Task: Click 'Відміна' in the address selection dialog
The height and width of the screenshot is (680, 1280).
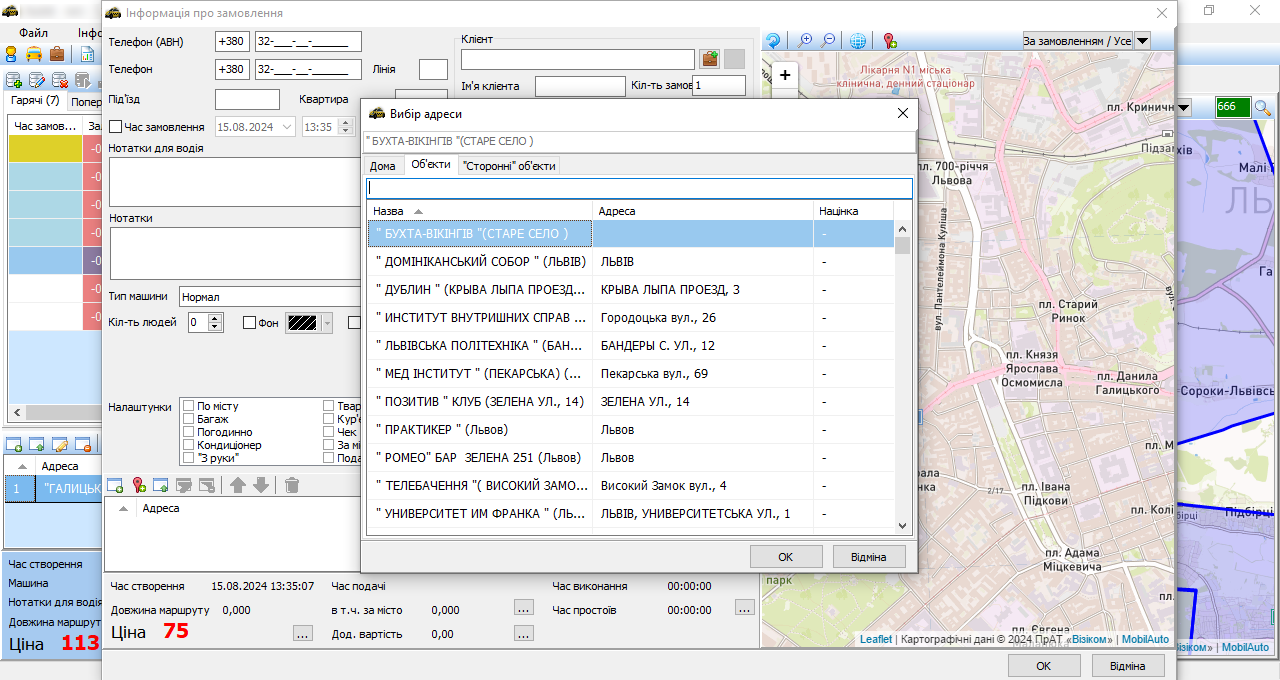Action: click(869, 556)
